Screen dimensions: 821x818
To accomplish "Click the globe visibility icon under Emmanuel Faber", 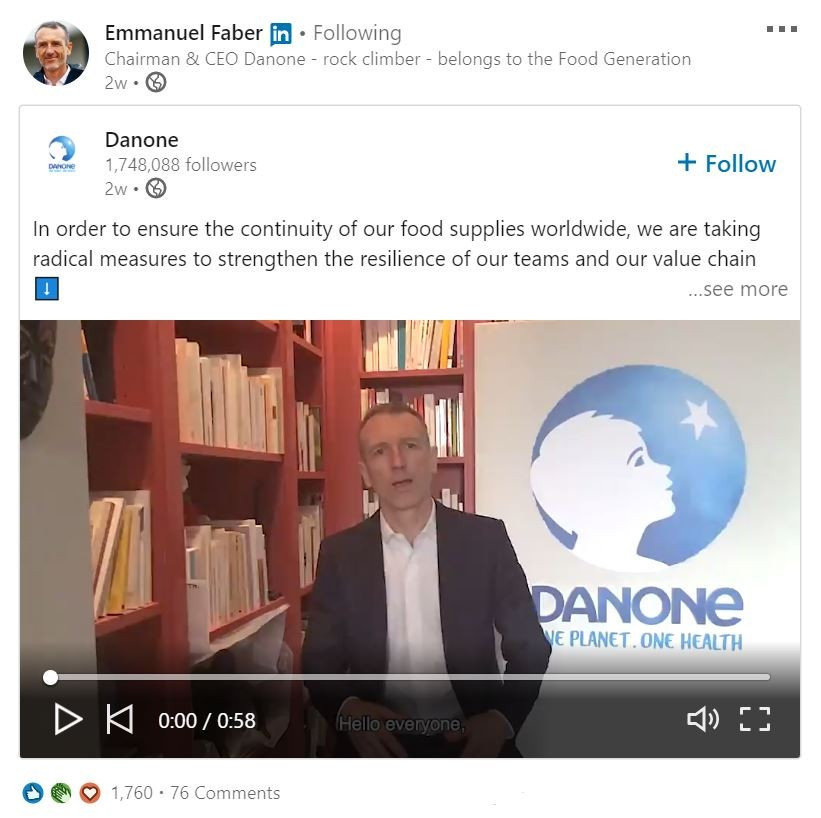I will 156,82.
